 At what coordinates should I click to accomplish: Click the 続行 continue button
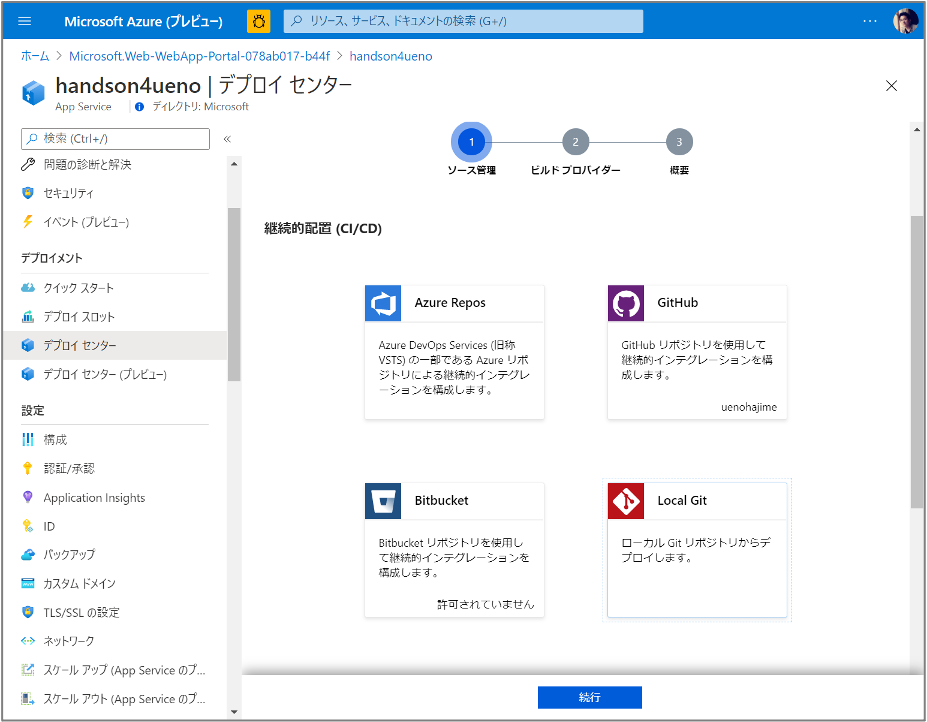(589, 697)
